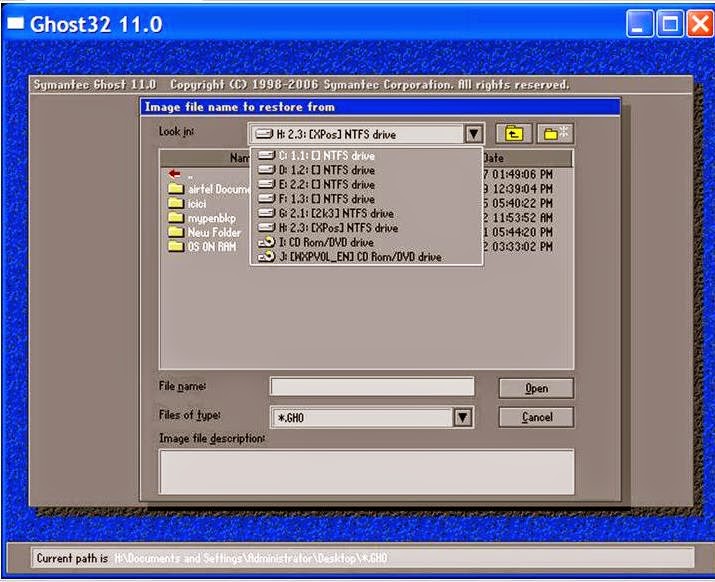715x582 pixels.
Task: Choose D: 1.2 NTFS drive from list
Action: click(366, 170)
